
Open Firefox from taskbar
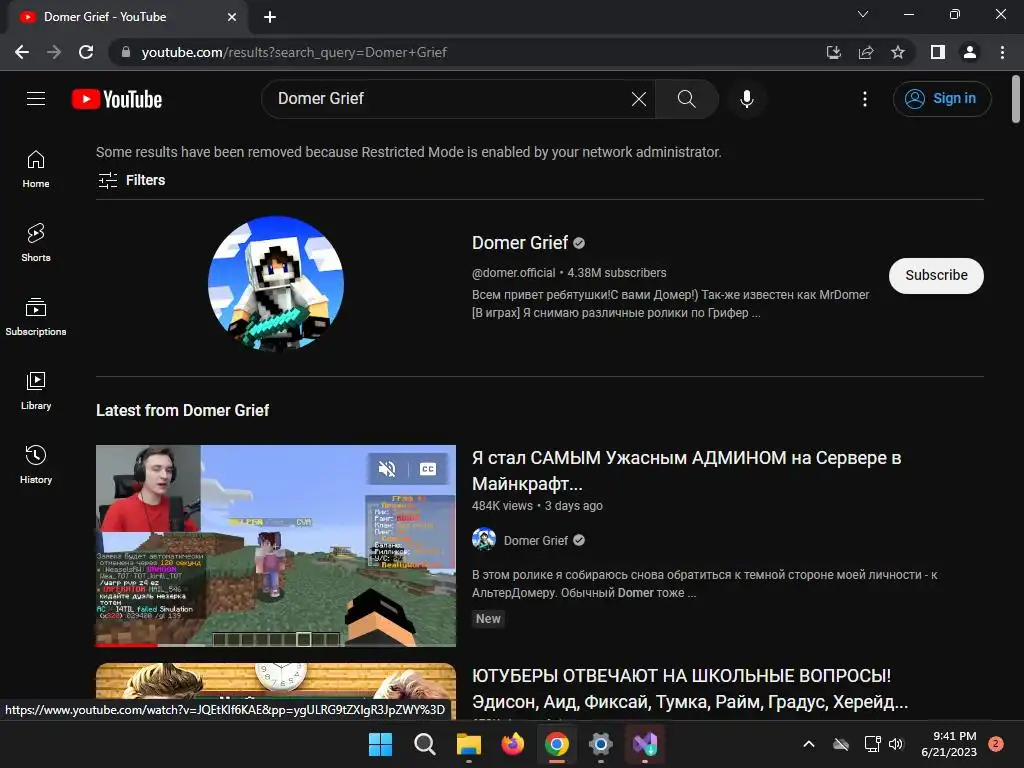[x=513, y=744]
